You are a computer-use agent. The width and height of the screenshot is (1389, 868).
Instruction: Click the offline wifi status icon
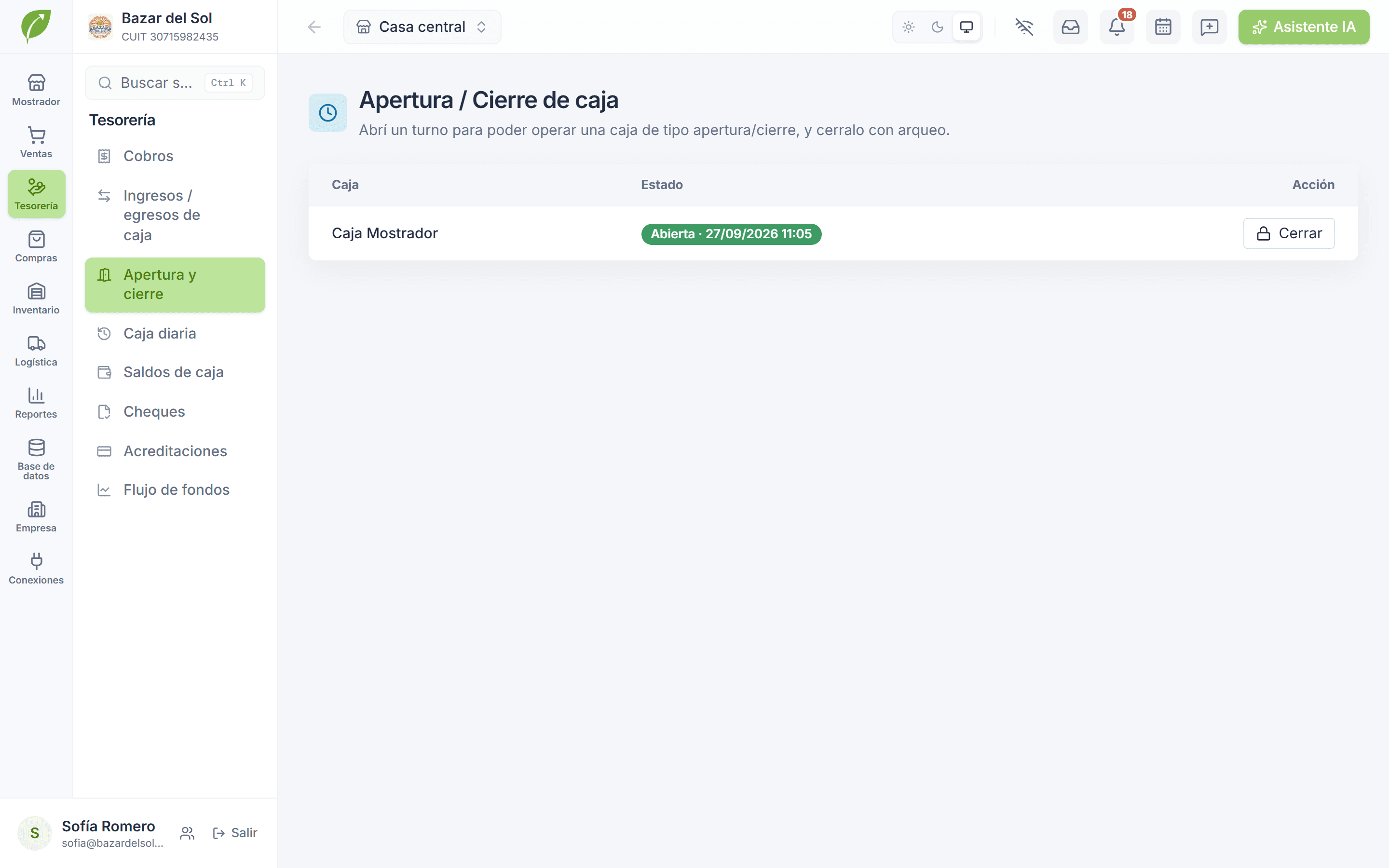(x=1024, y=27)
